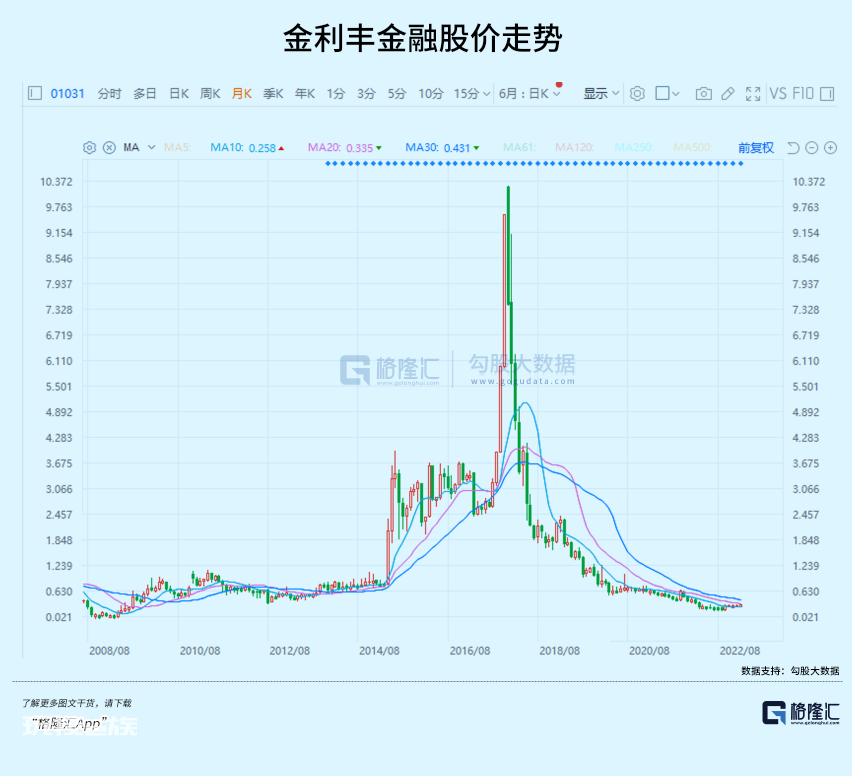Screen dimensions: 852x776
Task: Select 周K period tab
Action: click(x=210, y=94)
